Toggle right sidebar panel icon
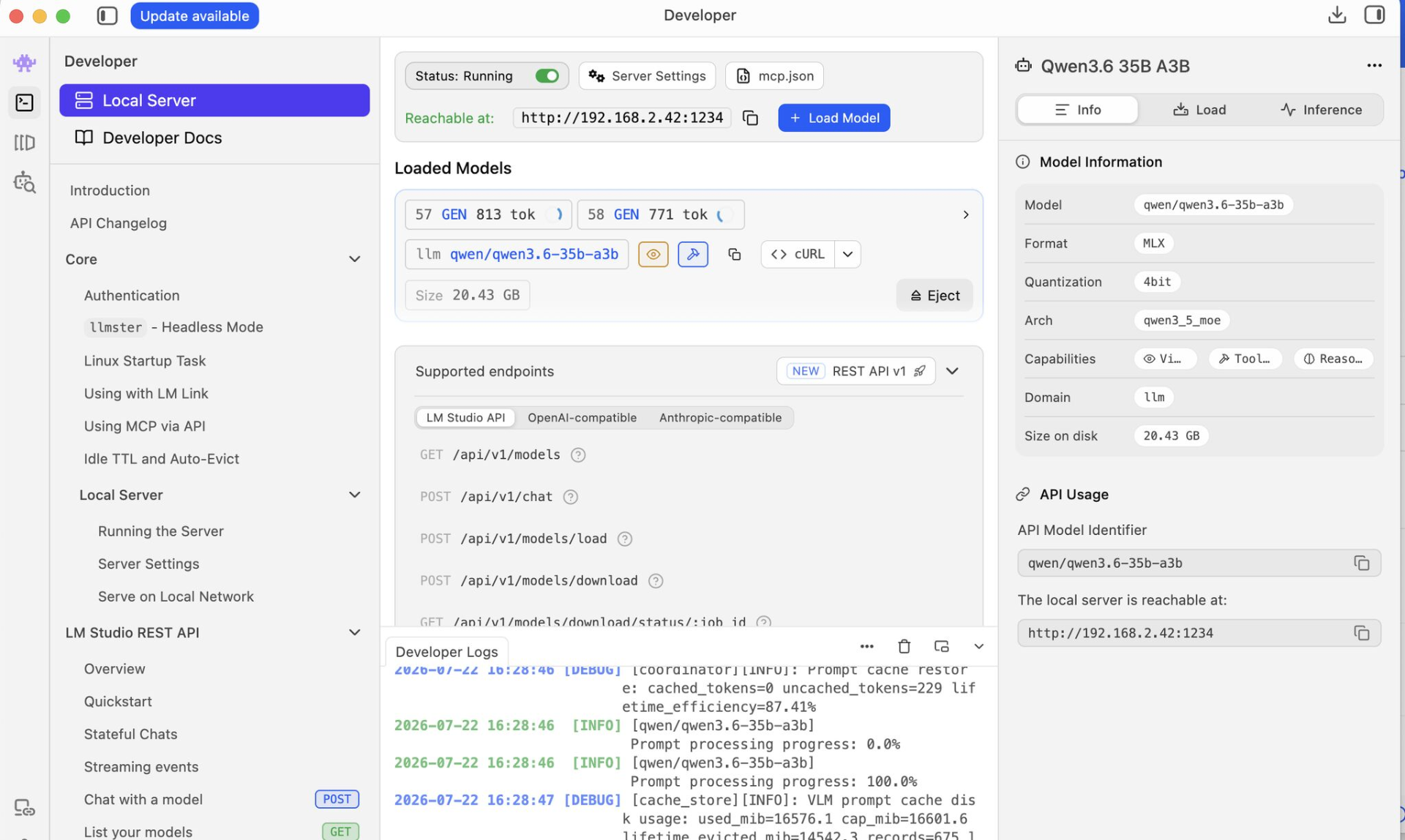The height and width of the screenshot is (840, 1405). 1374,15
